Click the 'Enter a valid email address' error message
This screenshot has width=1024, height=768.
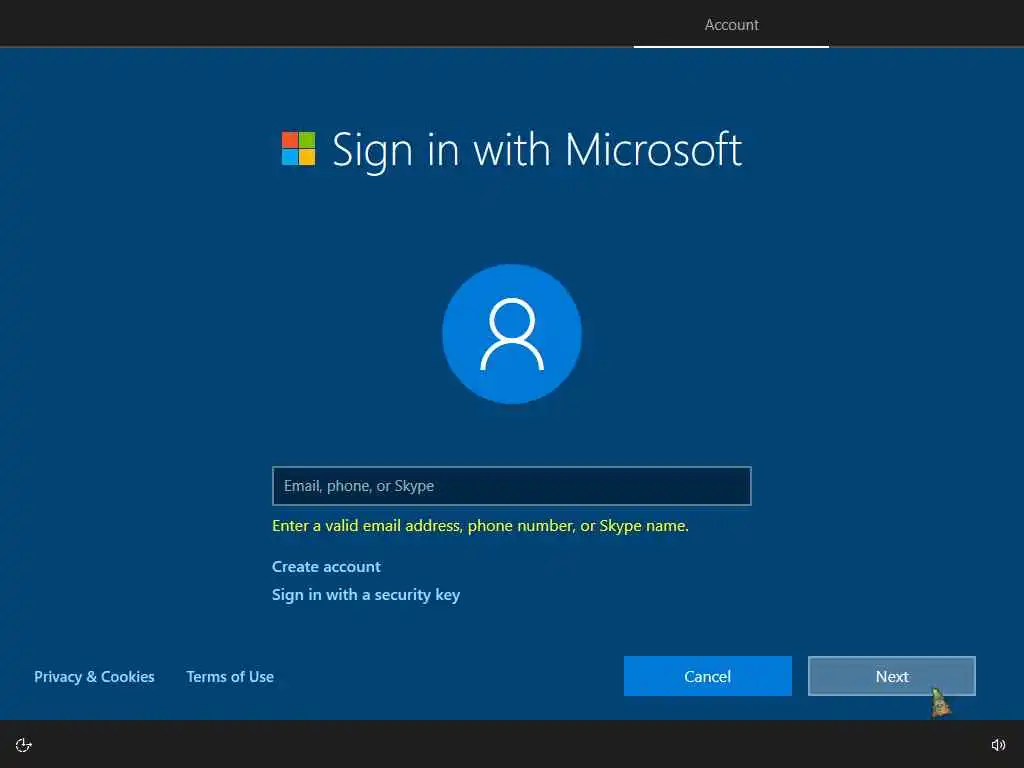pos(480,526)
